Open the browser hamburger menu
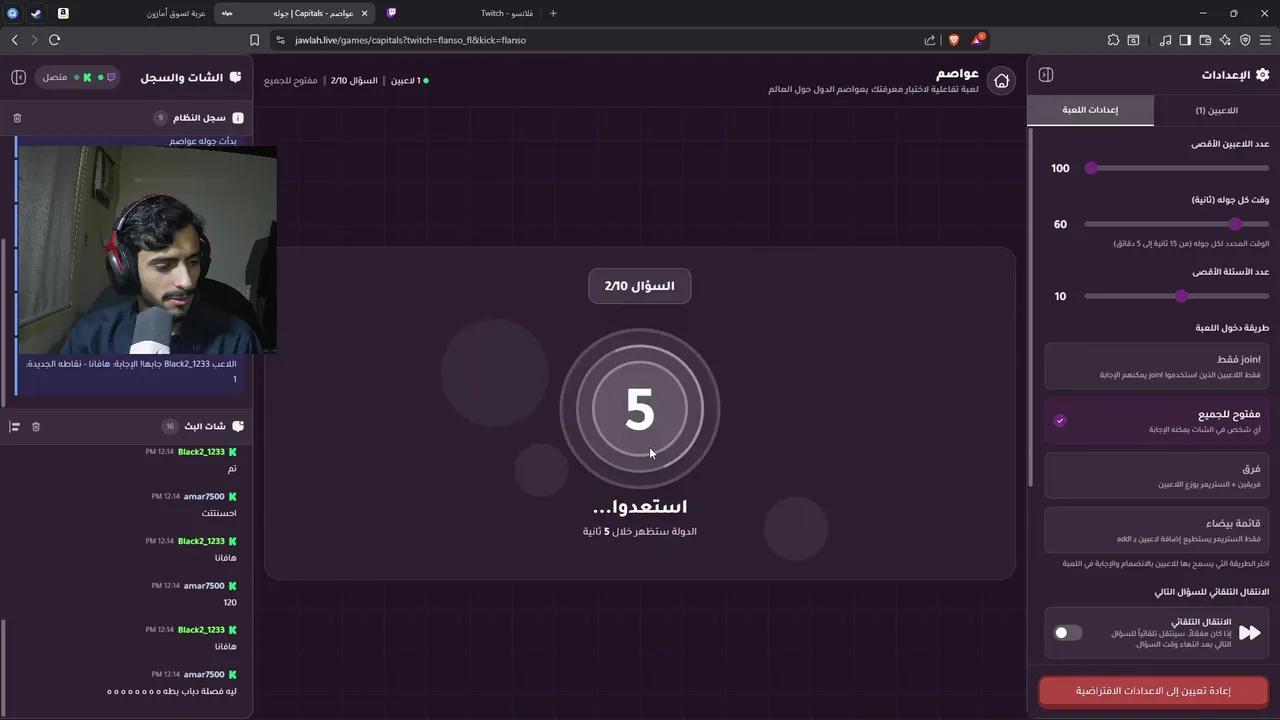This screenshot has height=720, width=1280. click(1265, 40)
